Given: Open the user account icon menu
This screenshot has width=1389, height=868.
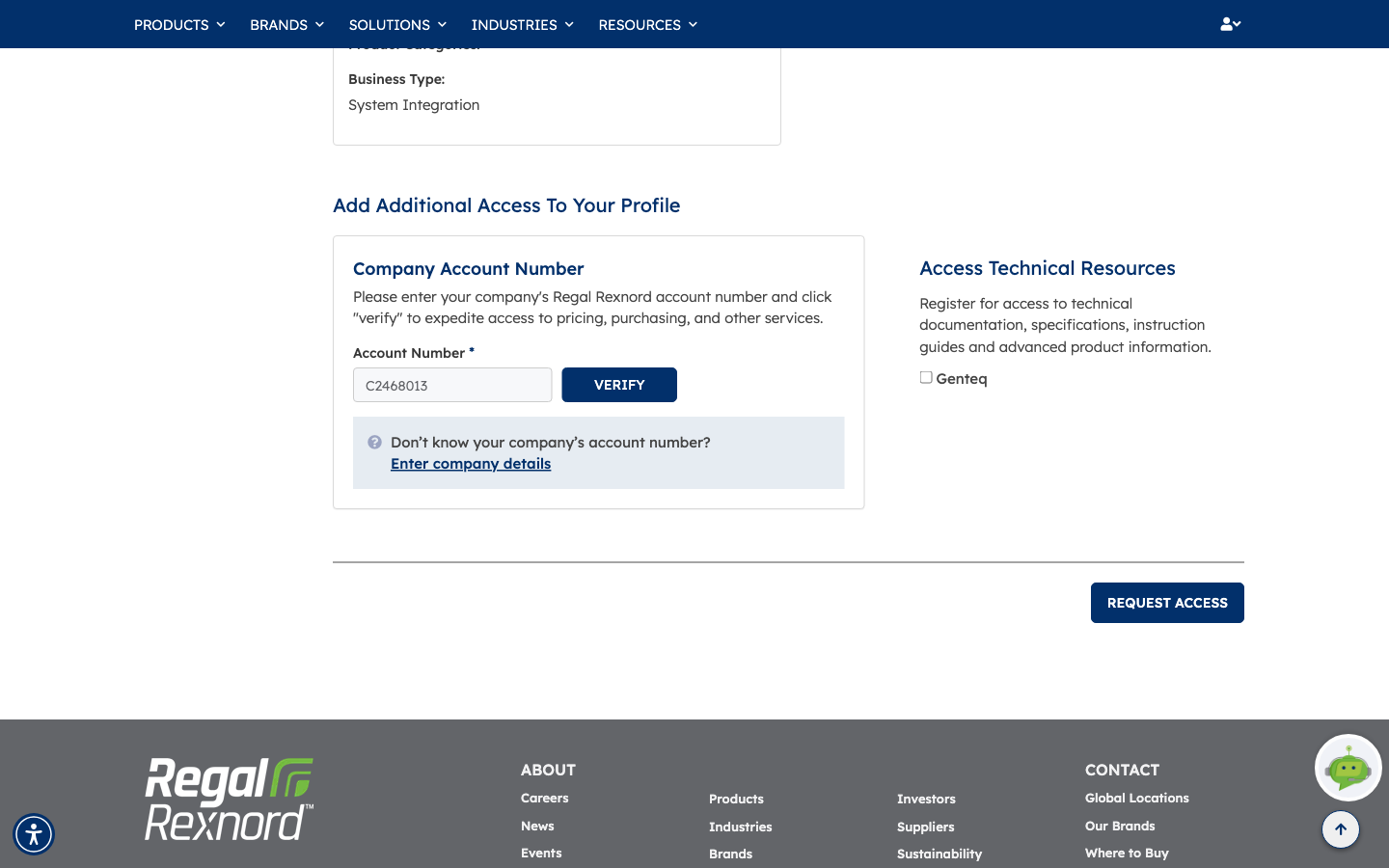Looking at the screenshot, I should (x=1230, y=24).
